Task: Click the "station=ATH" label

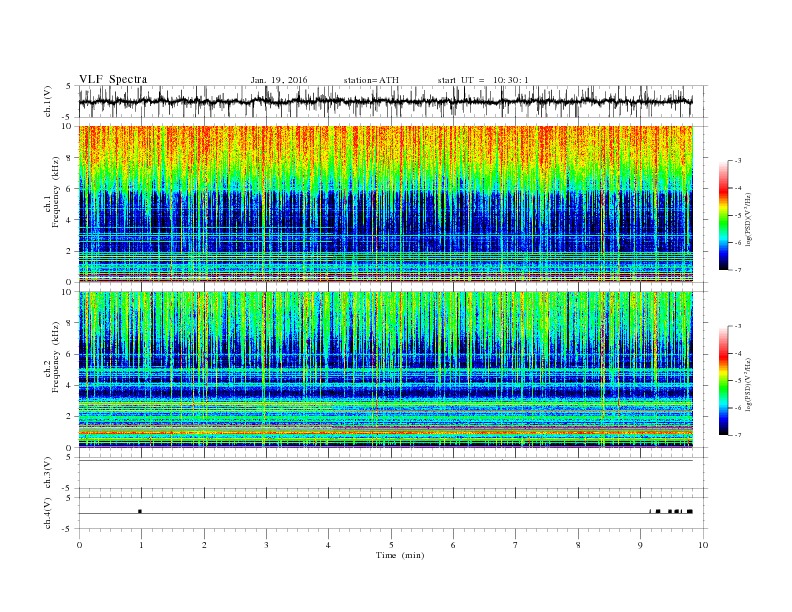Action: pos(371,80)
